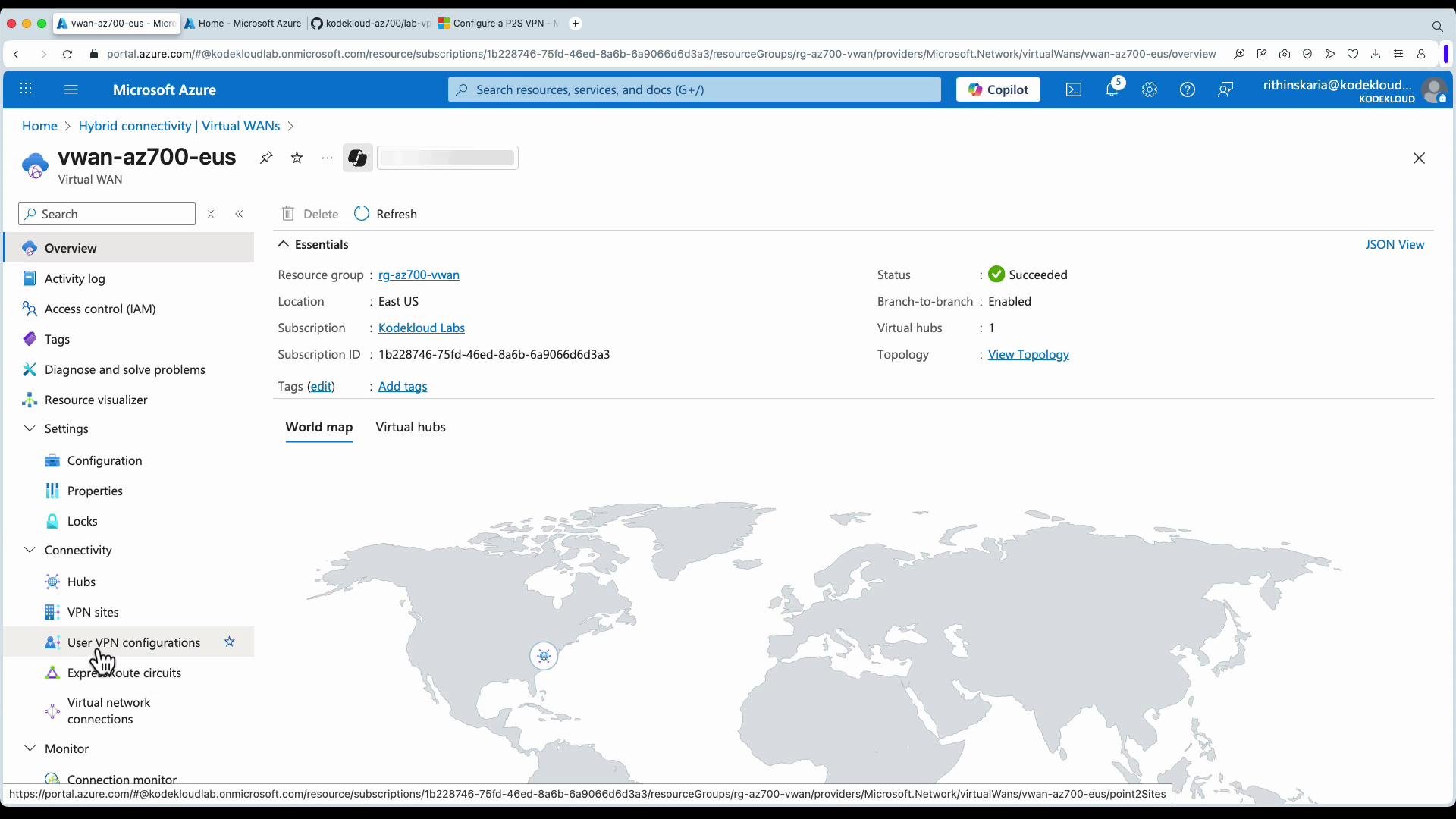Open VPN sites
This screenshot has height=819, width=1456.
[x=129, y=612]
